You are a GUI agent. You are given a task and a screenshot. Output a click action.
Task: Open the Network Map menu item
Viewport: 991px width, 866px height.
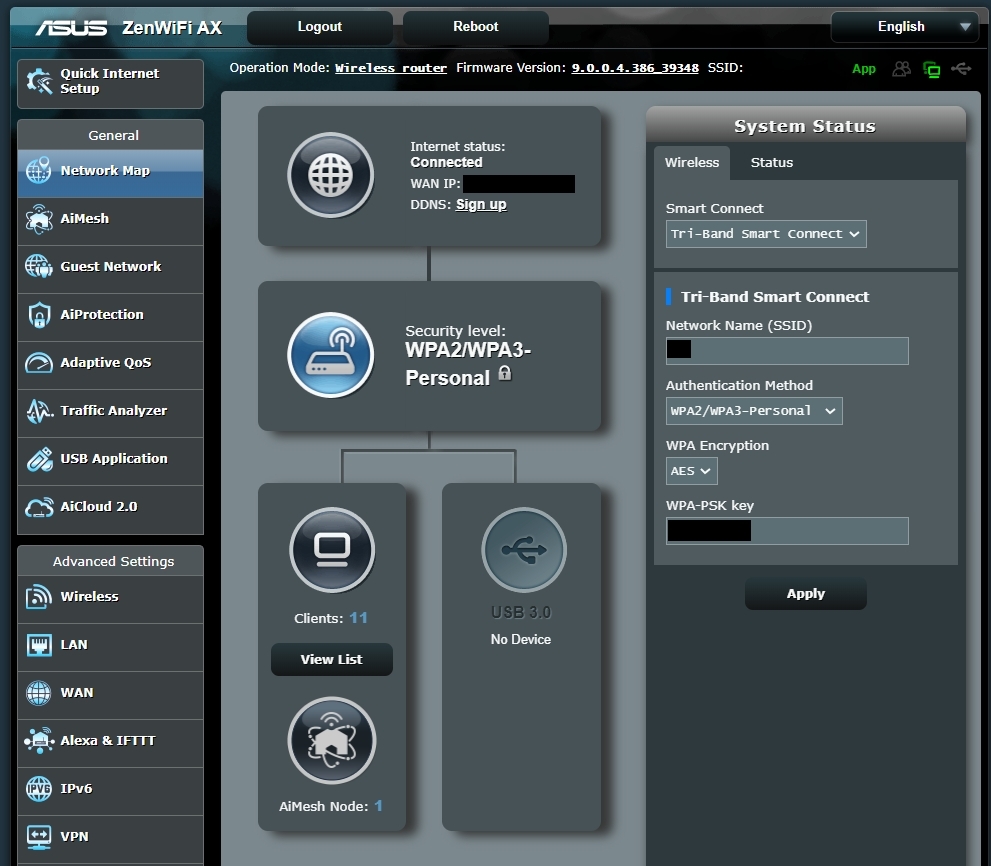pyautogui.click(x=111, y=171)
